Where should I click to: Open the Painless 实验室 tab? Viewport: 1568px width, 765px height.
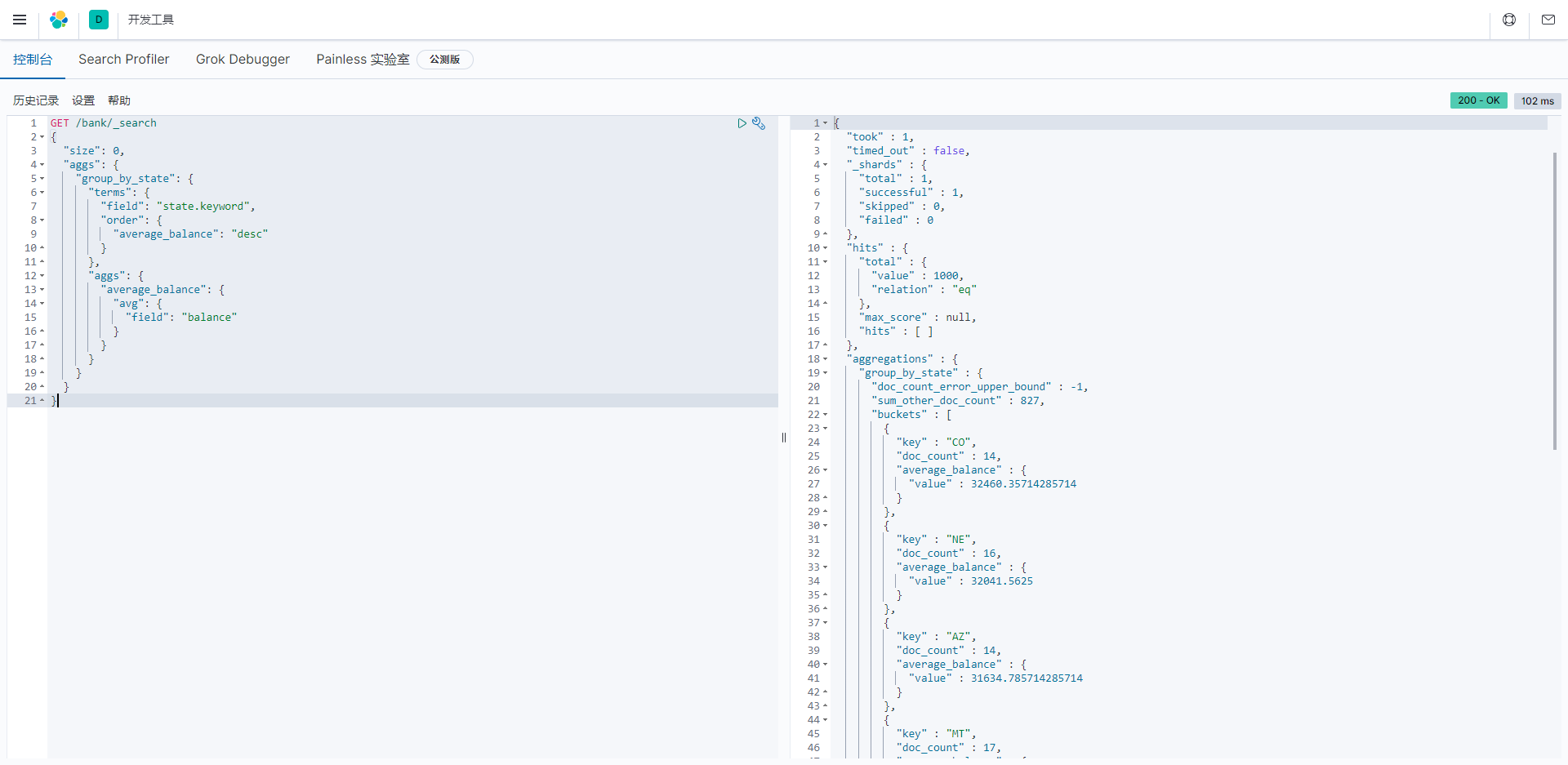tap(363, 60)
